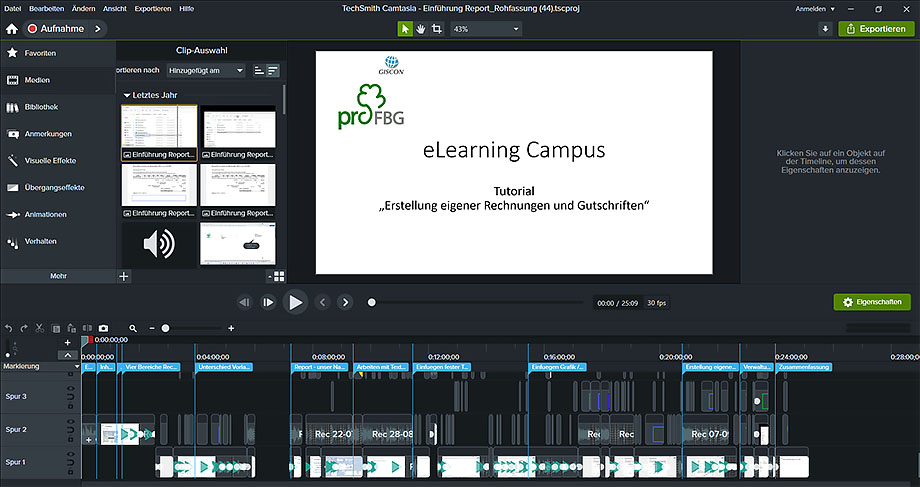Step to previous frame
The height and width of the screenshot is (487, 920).
click(245, 303)
